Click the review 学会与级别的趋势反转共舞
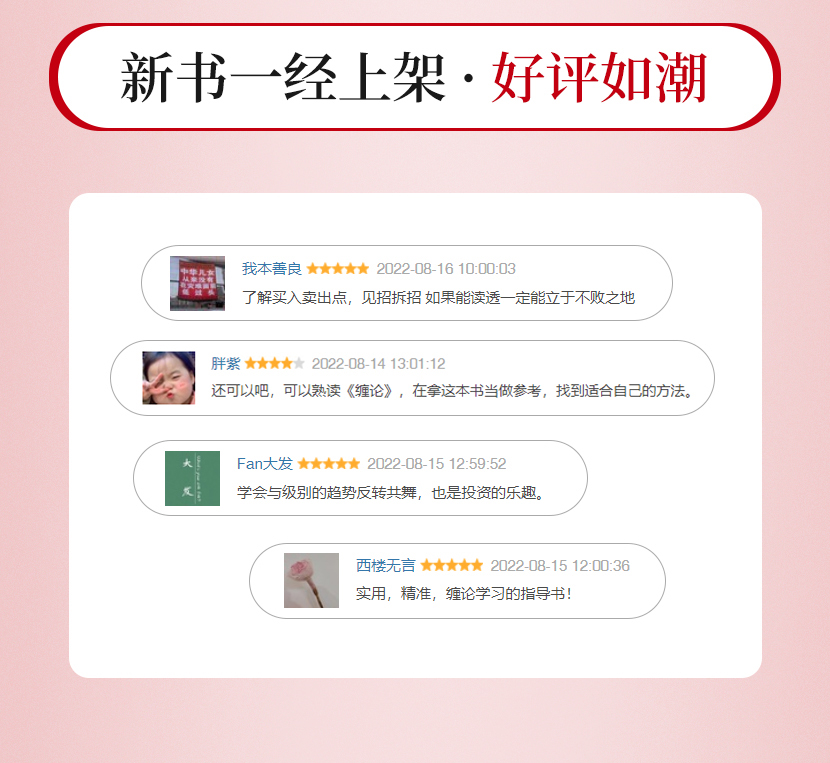Image resolution: width=830 pixels, height=763 pixels. click(391, 493)
